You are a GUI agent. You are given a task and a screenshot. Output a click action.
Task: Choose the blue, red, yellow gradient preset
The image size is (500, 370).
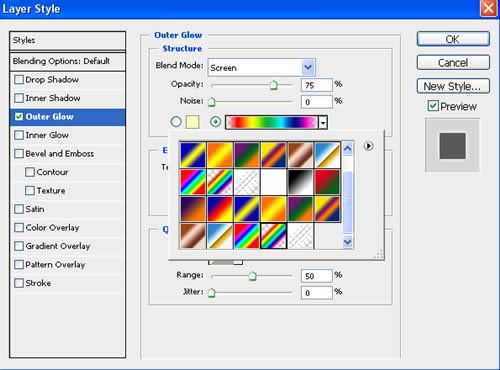pos(220,209)
